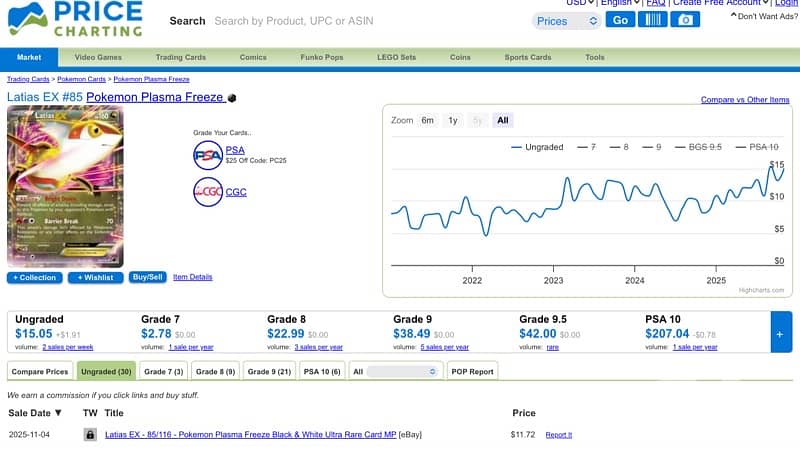This screenshot has width=800, height=451.
Task: Toggle the Ungraded series in chart legend
Action: [537, 147]
